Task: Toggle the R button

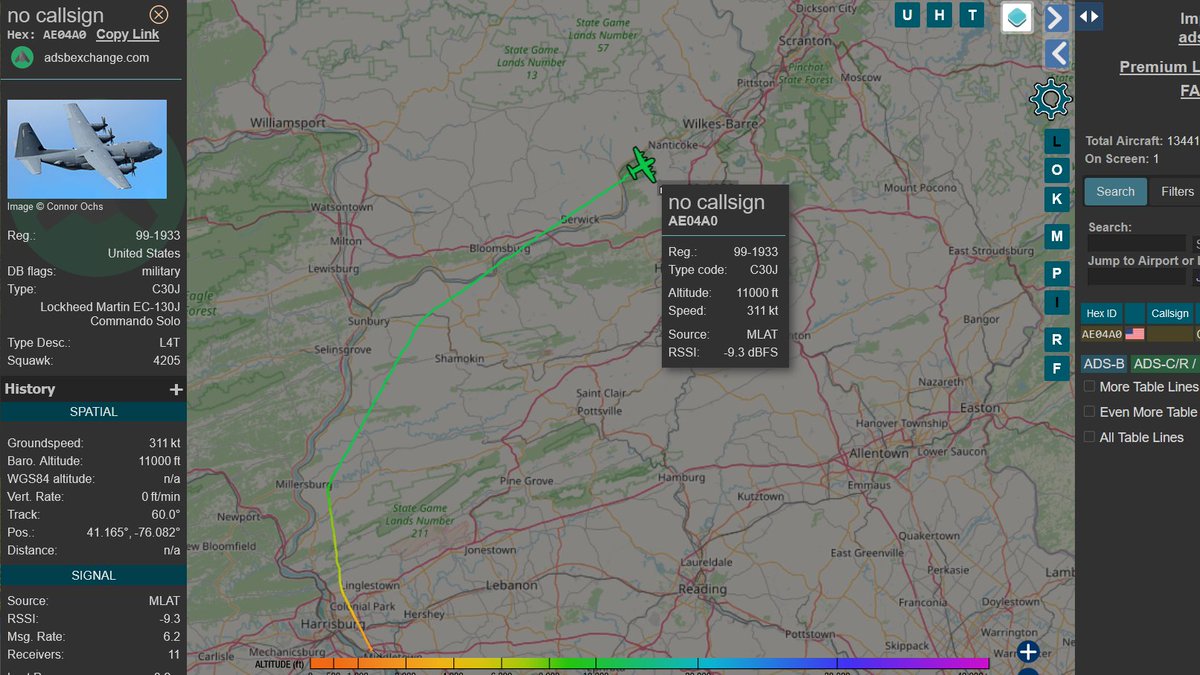Action: point(1056,340)
